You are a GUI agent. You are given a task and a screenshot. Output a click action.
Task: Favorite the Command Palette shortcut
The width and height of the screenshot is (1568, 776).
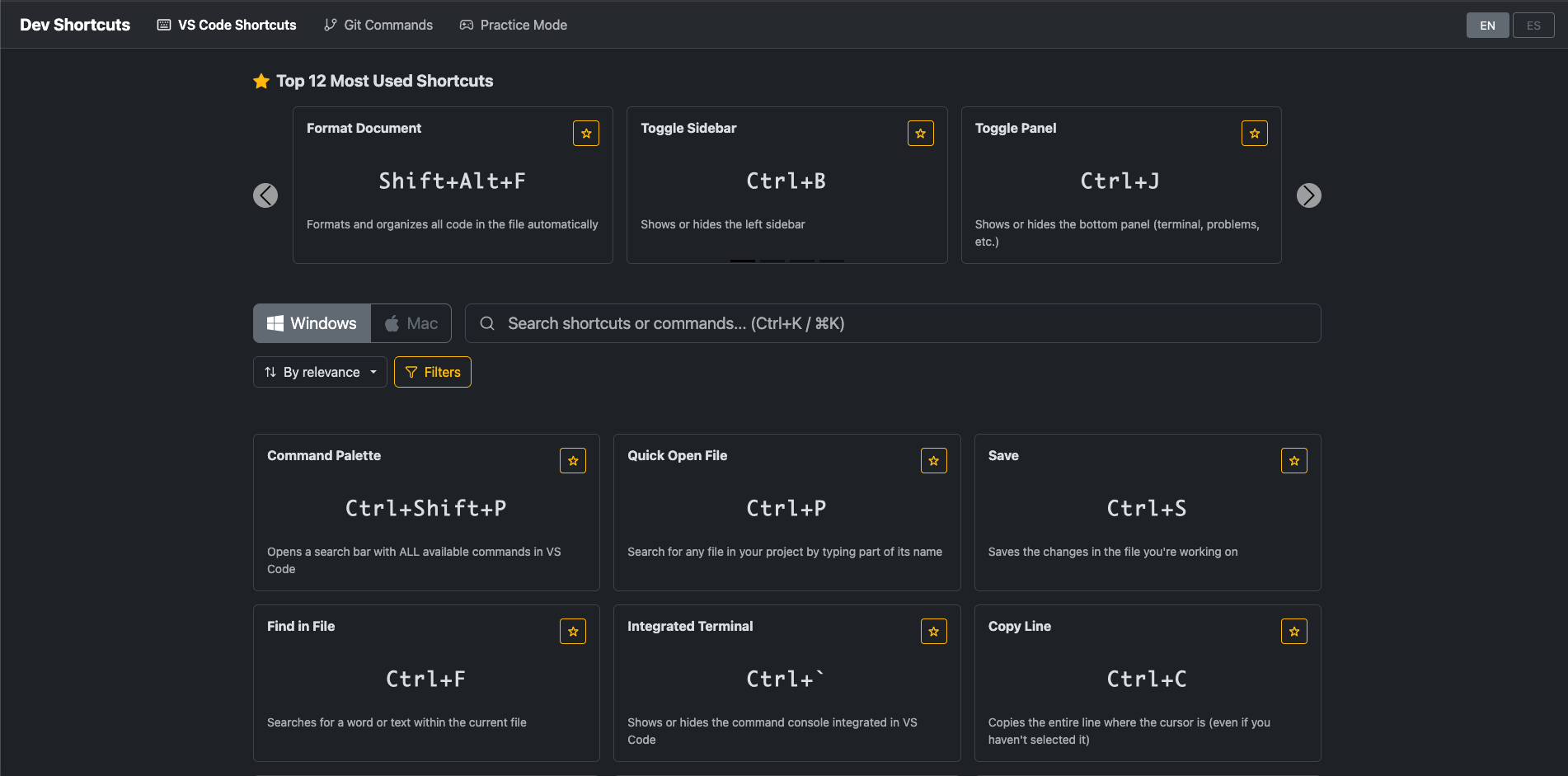[x=573, y=461]
